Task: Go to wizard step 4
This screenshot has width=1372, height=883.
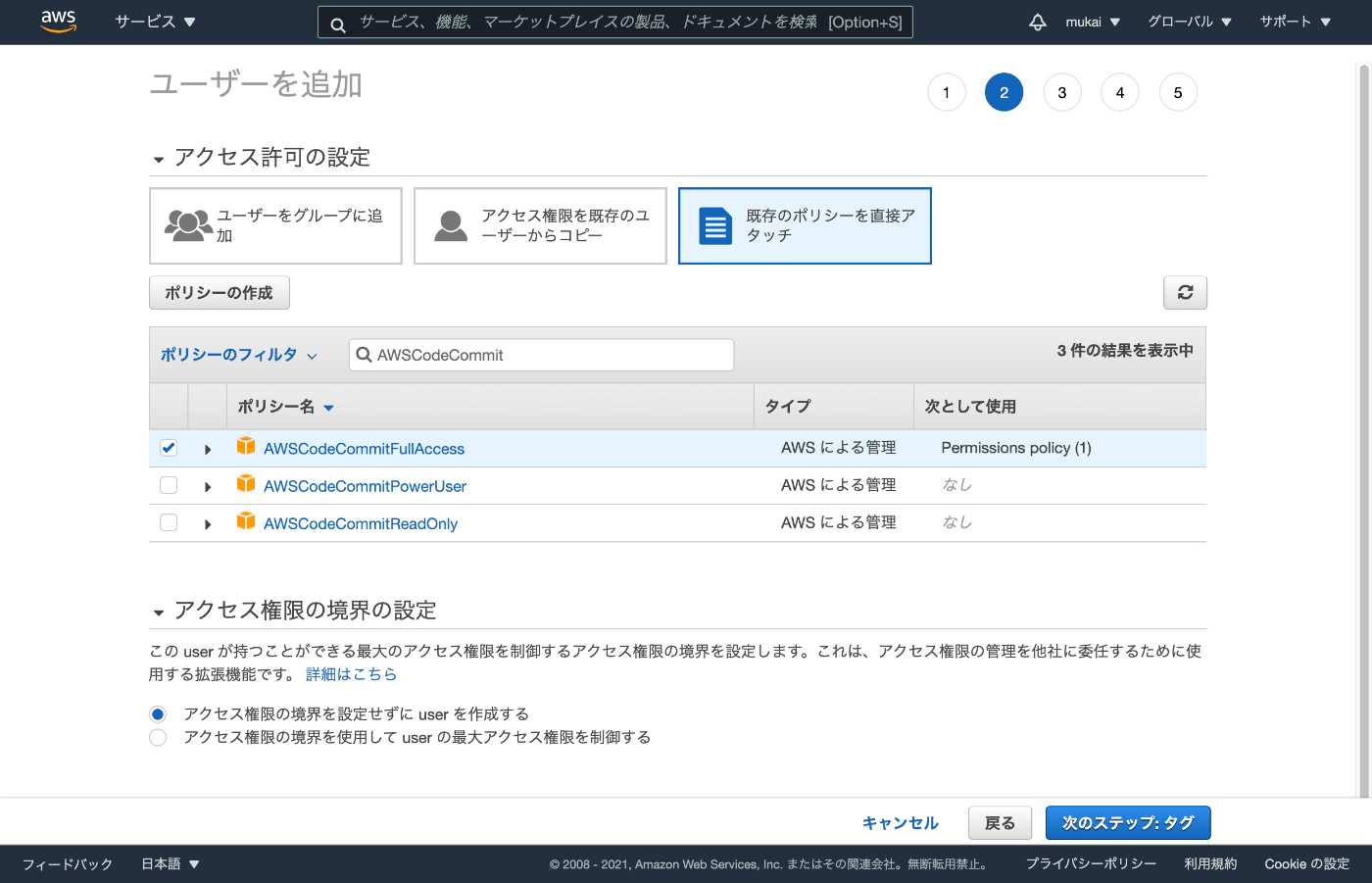Action: click(1120, 92)
